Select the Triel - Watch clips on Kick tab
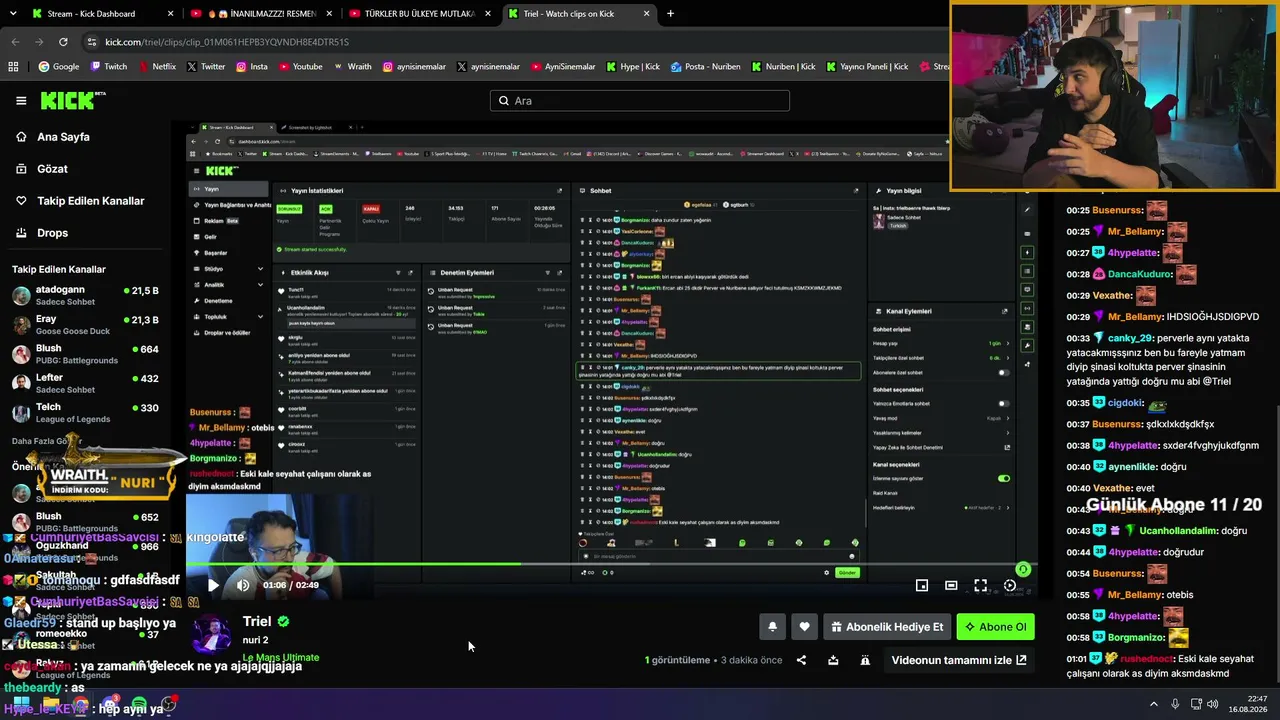Viewport: 1280px width, 720px height. pos(578,14)
